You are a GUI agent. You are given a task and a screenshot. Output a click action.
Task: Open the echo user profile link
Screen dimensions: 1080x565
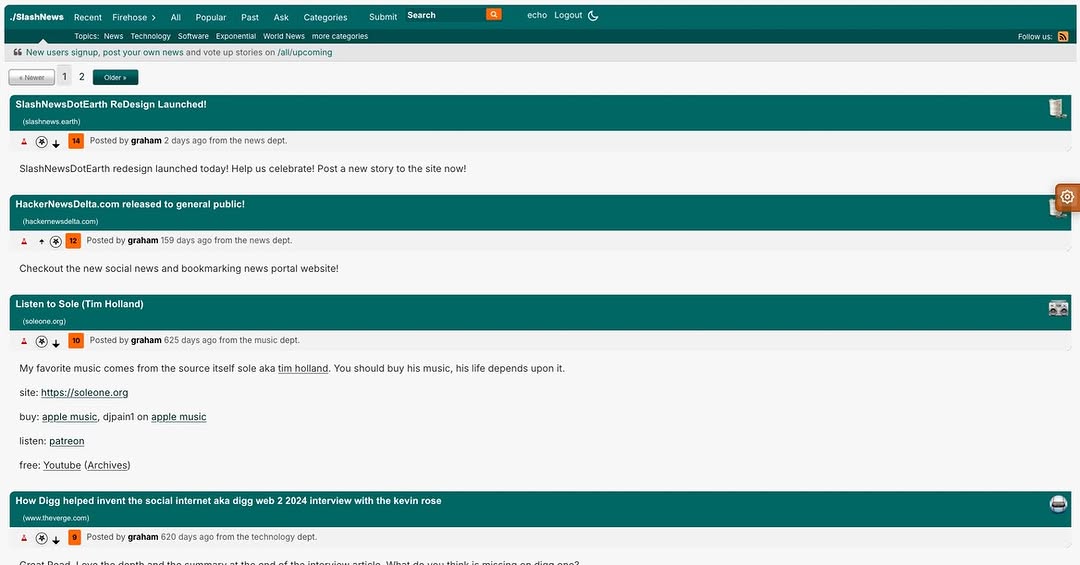(537, 15)
